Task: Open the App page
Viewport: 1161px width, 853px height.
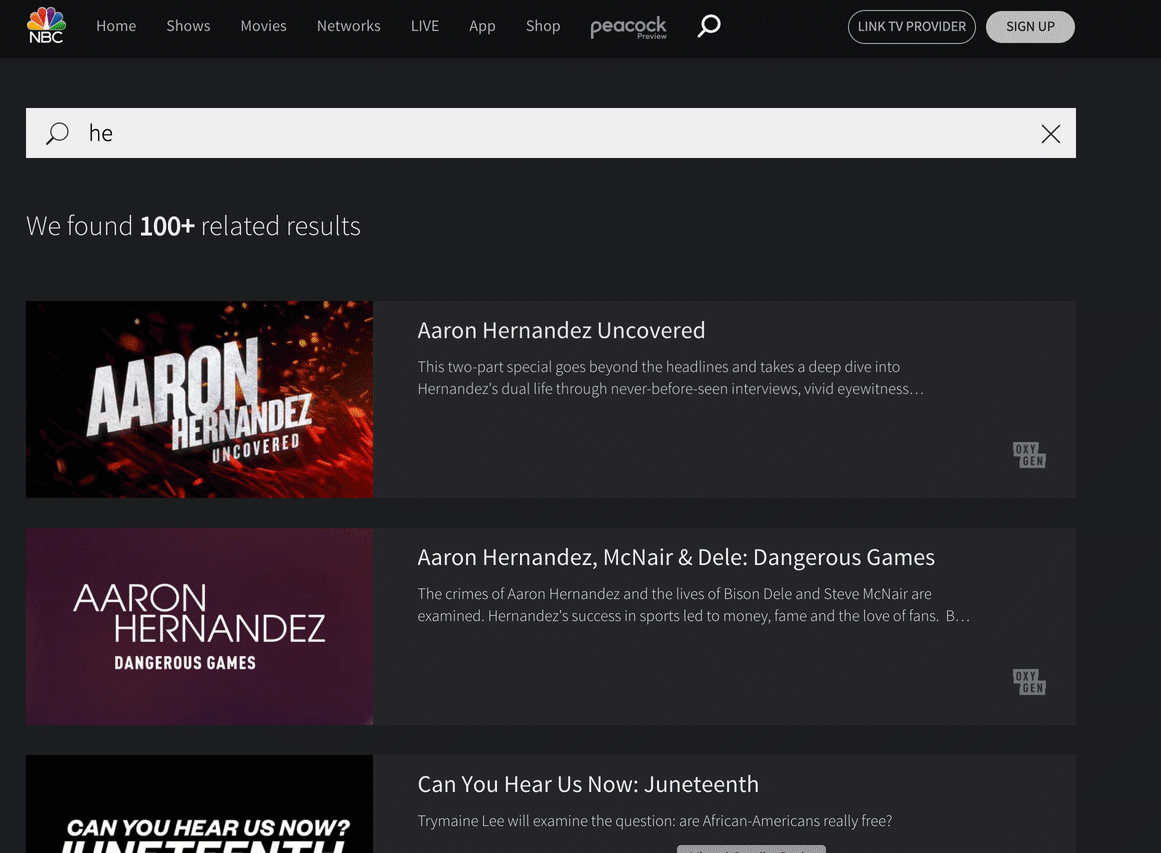Action: coord(482,26)
